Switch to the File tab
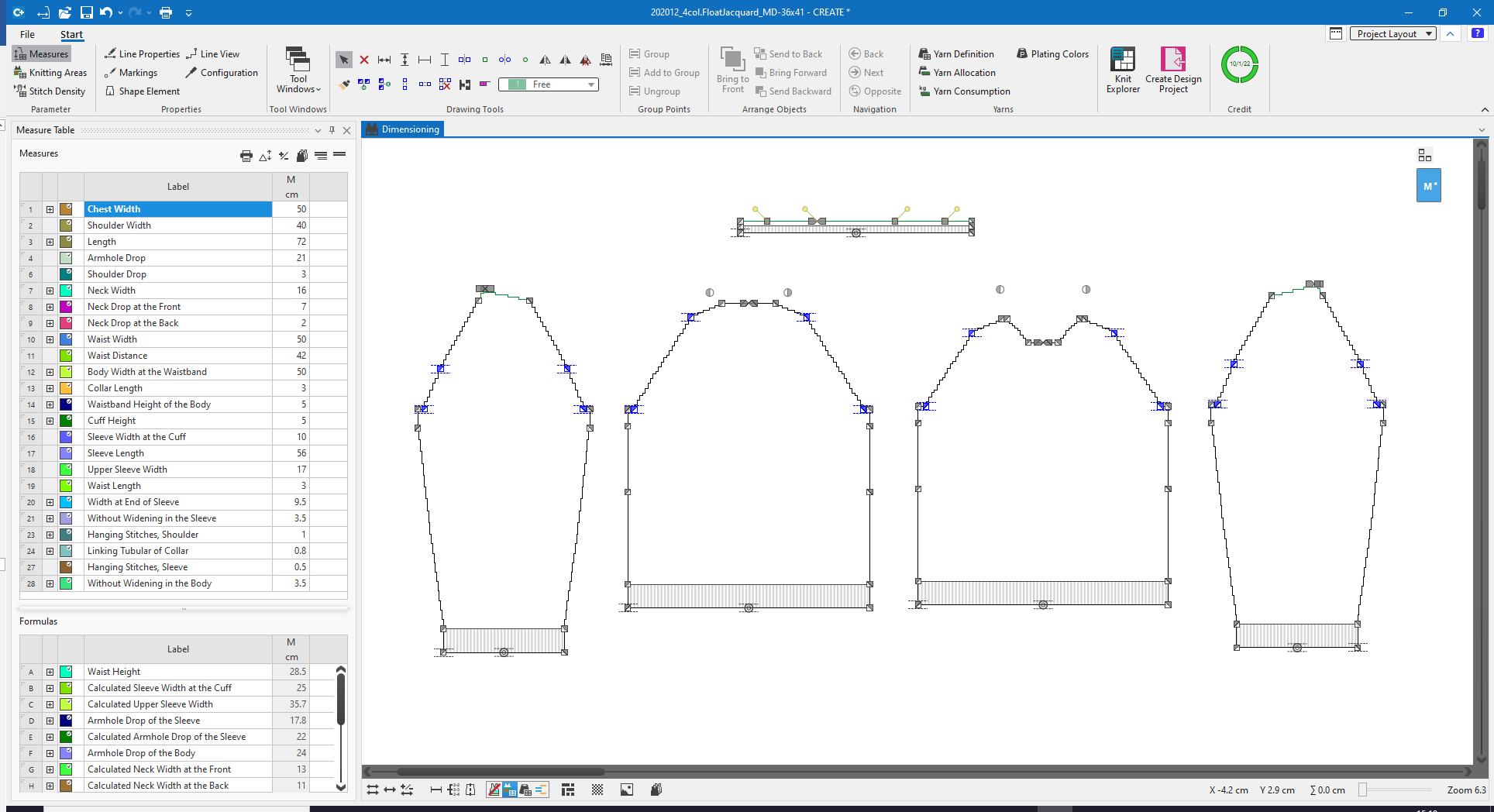 (27, 34)
